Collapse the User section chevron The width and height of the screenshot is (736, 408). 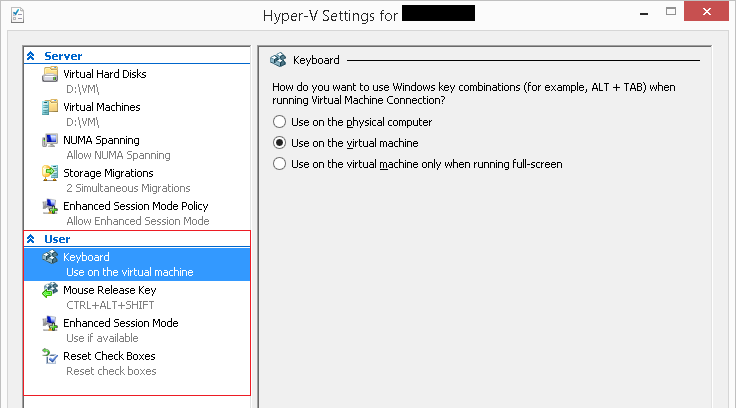pos(31,239)
